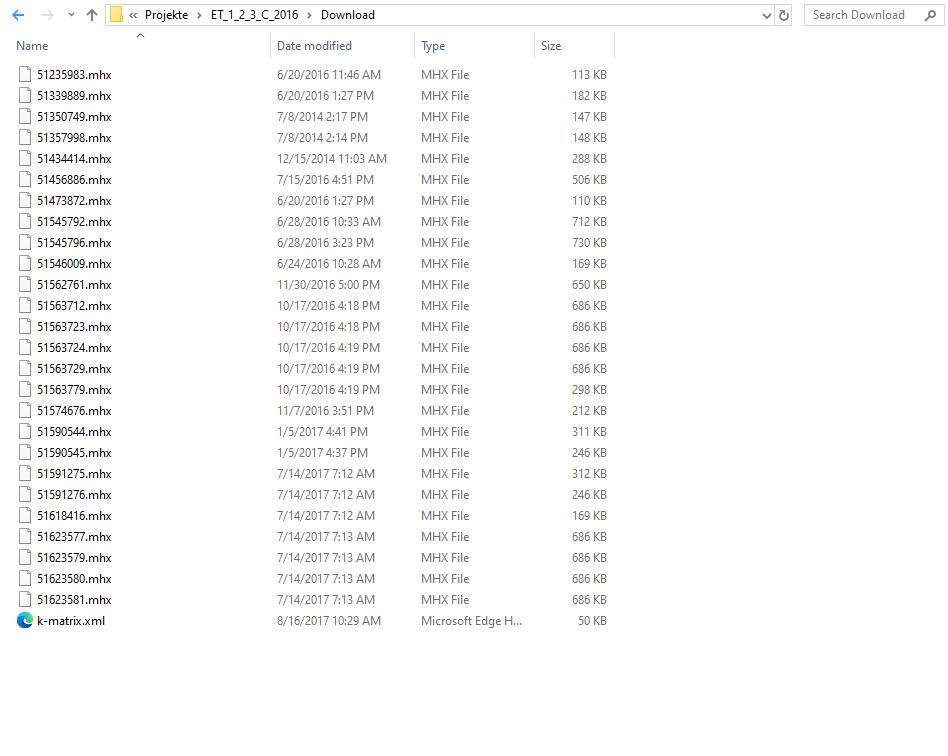The width and height of the screenshot is (948, 756).
Task: Select the file icon for 51350749.mhx
Action: 25,117
